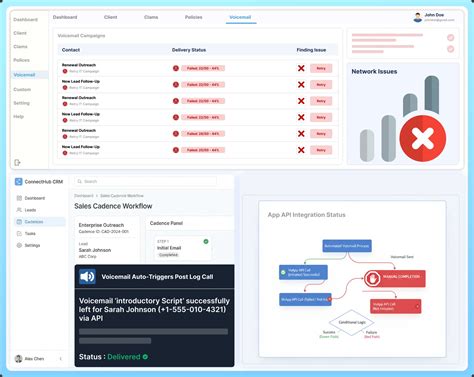Click the Contact column header

coord(71,50)
